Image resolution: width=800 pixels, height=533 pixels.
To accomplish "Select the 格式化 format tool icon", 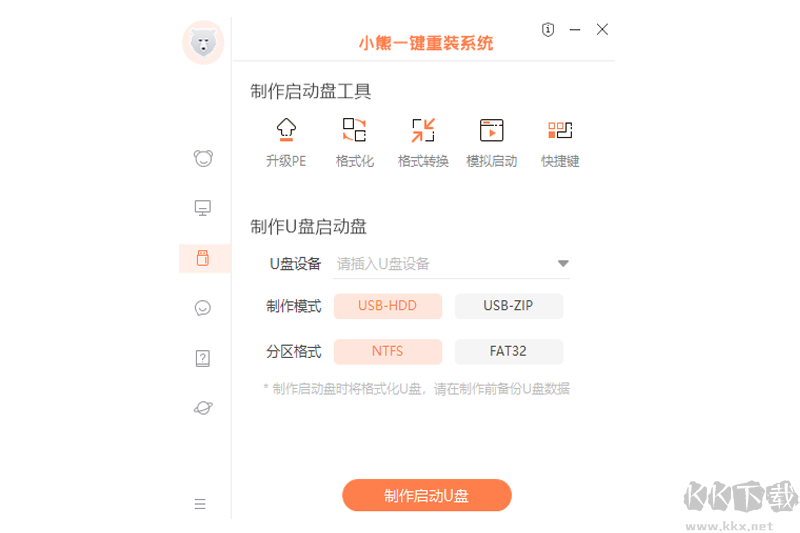I will point(354,131).
